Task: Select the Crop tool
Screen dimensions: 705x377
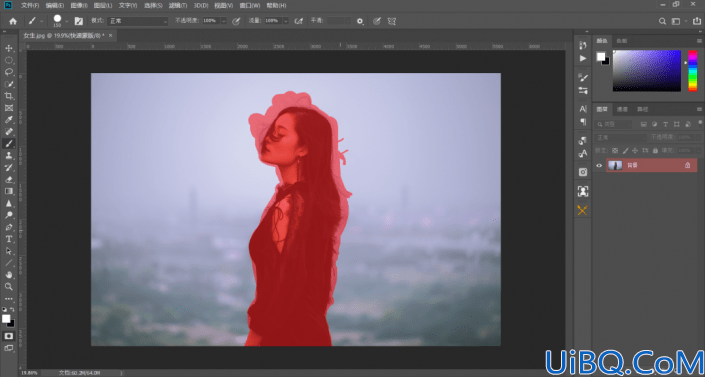Action: 9,96
